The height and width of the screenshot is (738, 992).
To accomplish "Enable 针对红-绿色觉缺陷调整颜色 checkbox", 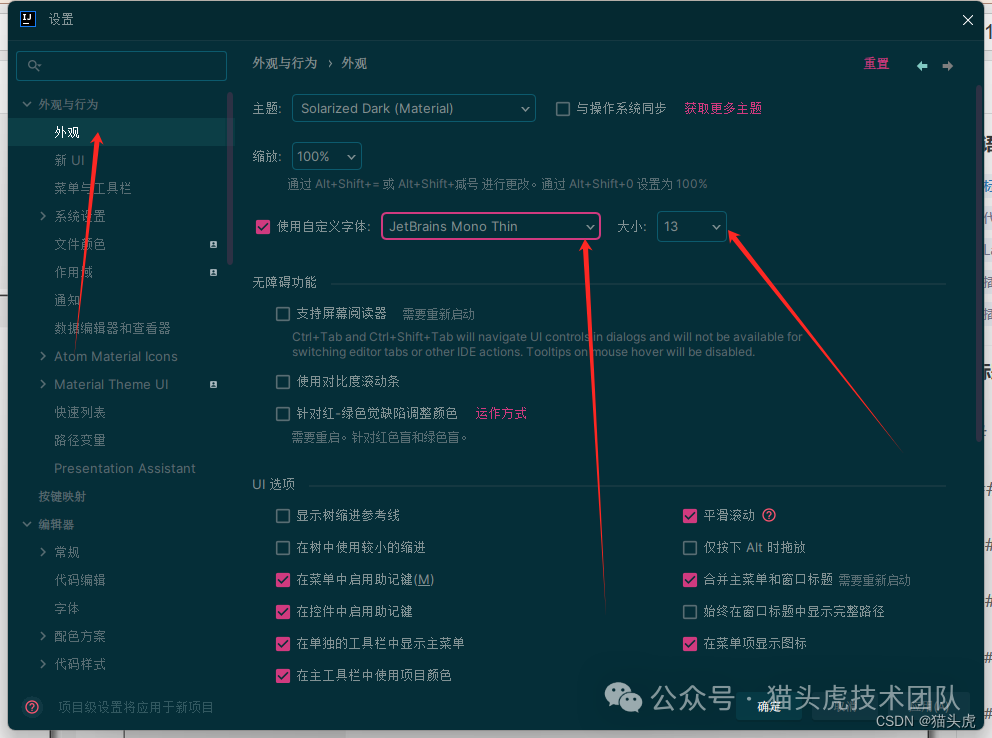I will [x=283, y=414].
